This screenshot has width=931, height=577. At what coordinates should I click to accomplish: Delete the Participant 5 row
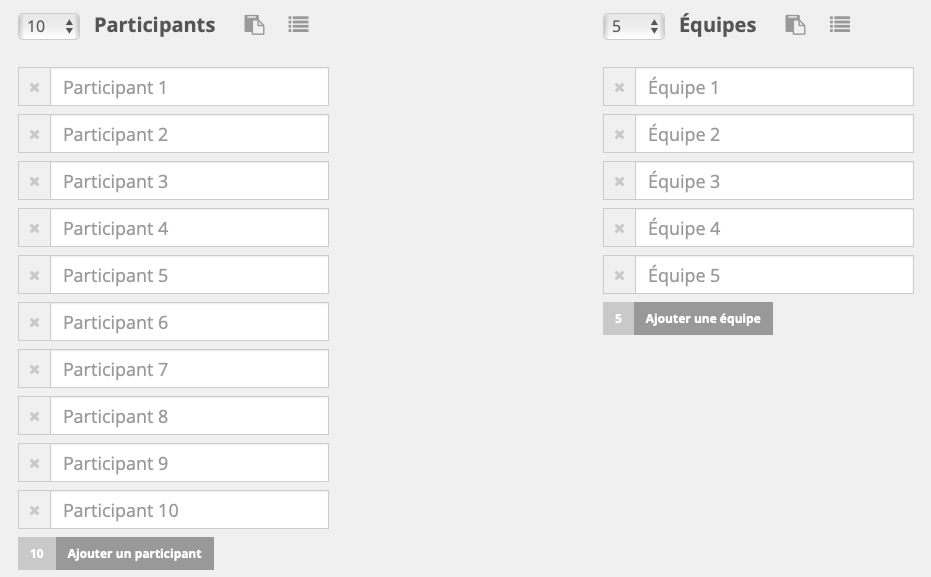coord(34,275)
